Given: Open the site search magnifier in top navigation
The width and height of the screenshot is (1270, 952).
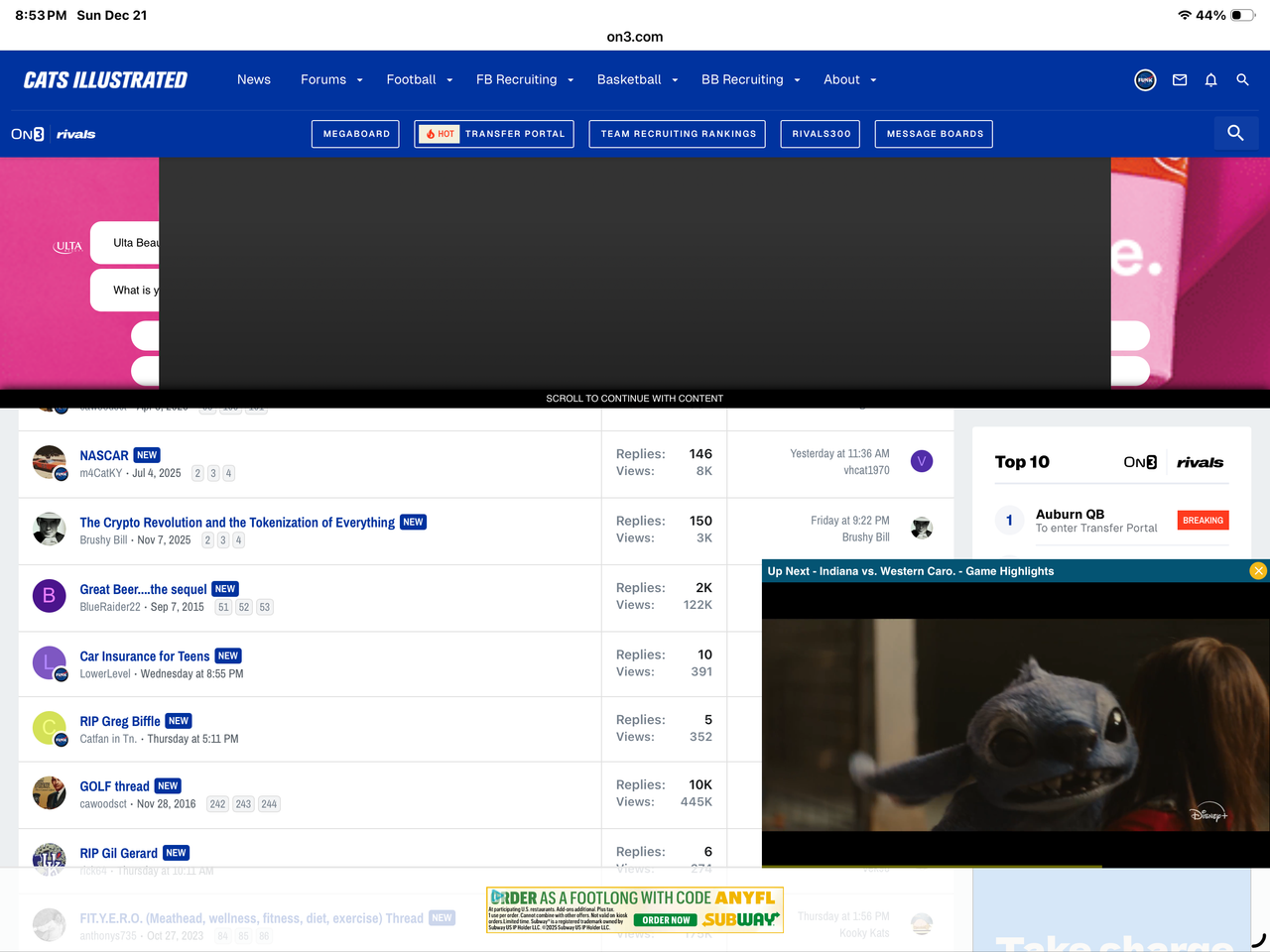Looking at the screenshot, I should (x=1242, y=80).
